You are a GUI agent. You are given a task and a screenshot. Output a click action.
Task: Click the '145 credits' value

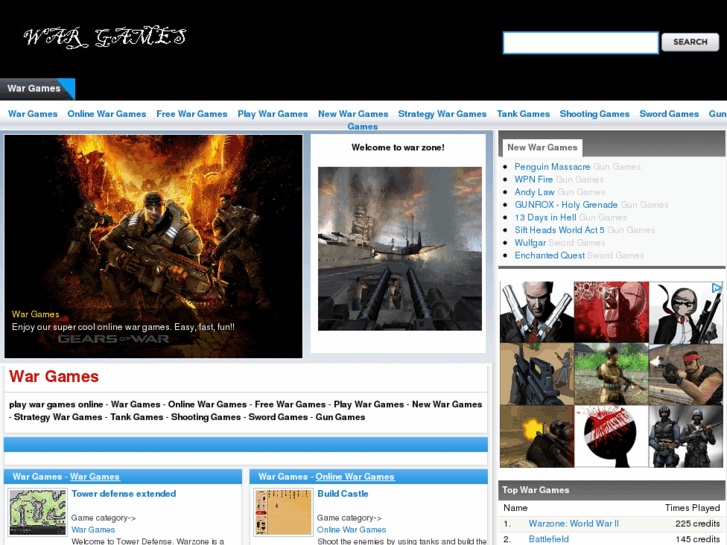pyautogui.click(x=697, y=539)
